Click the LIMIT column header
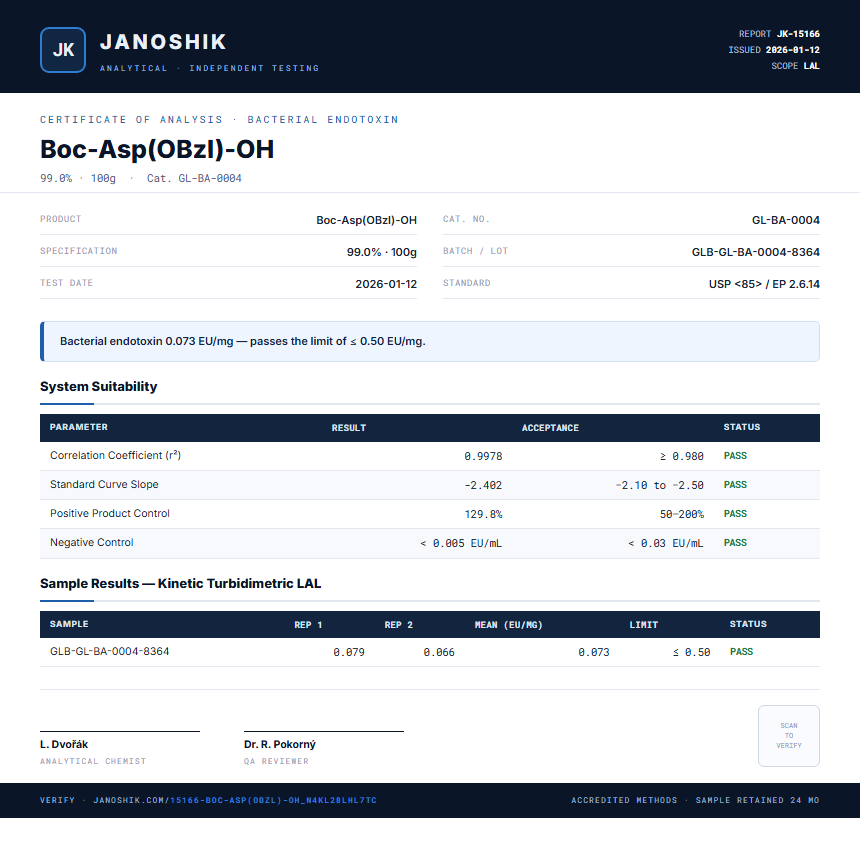Screen dimensions: 860x846 pos(643,624)
